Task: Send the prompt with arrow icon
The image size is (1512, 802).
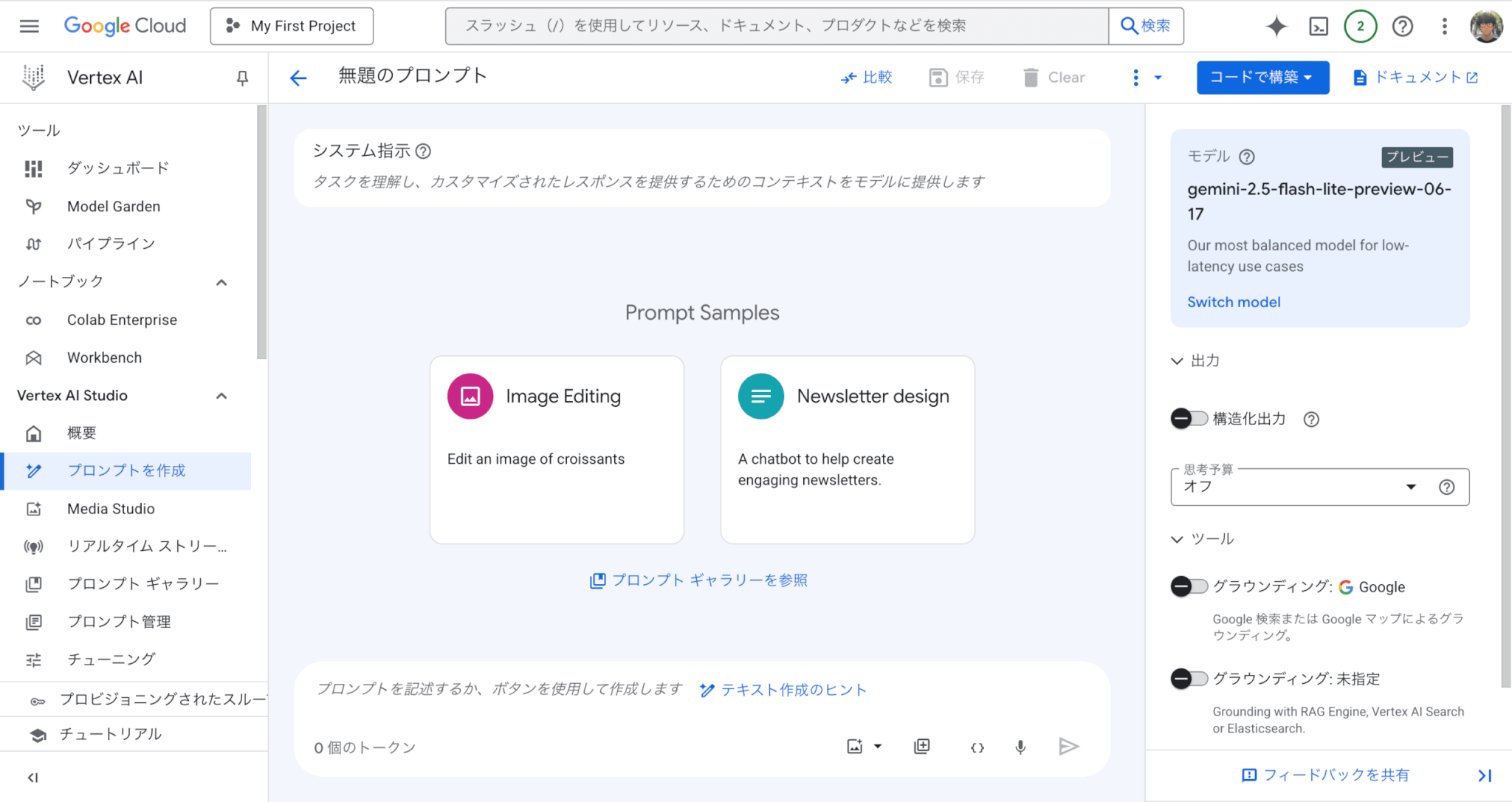Action: pos(1068,747)
